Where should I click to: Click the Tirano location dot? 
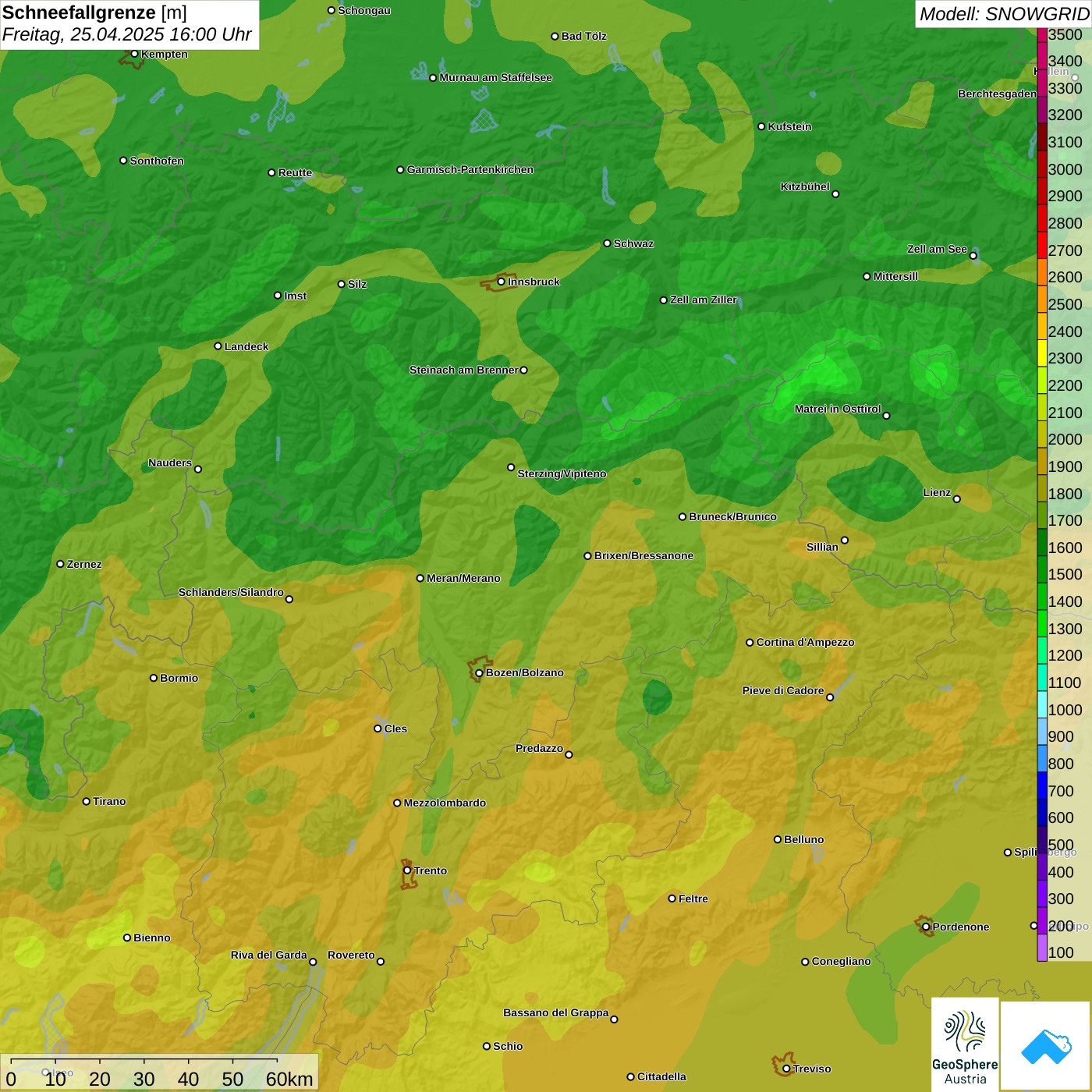pos(87,801)
